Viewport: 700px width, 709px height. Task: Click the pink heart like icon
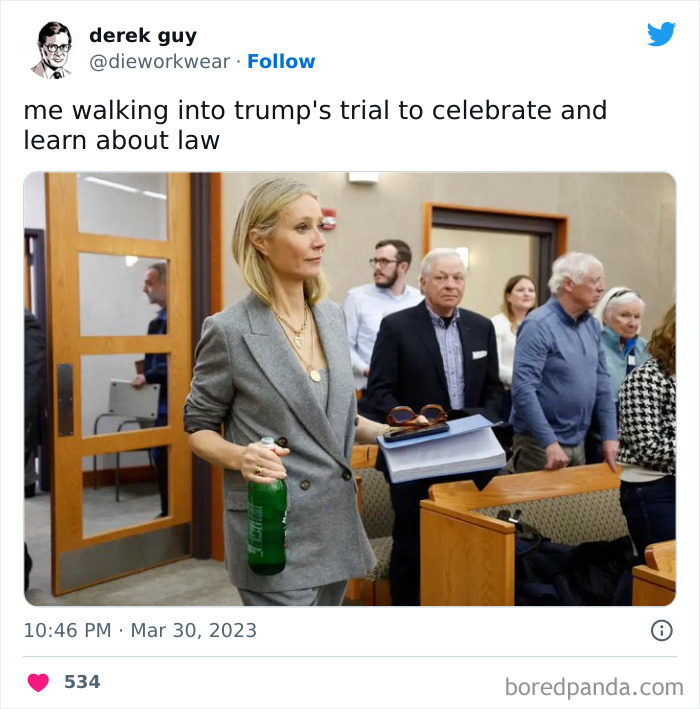pyautogui.click(x=38, y=682)
